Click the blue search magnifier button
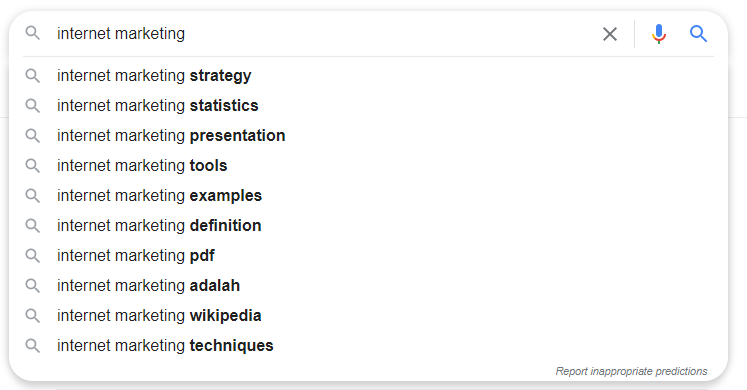This screenshot has height=390, width=747. point(698,34)
